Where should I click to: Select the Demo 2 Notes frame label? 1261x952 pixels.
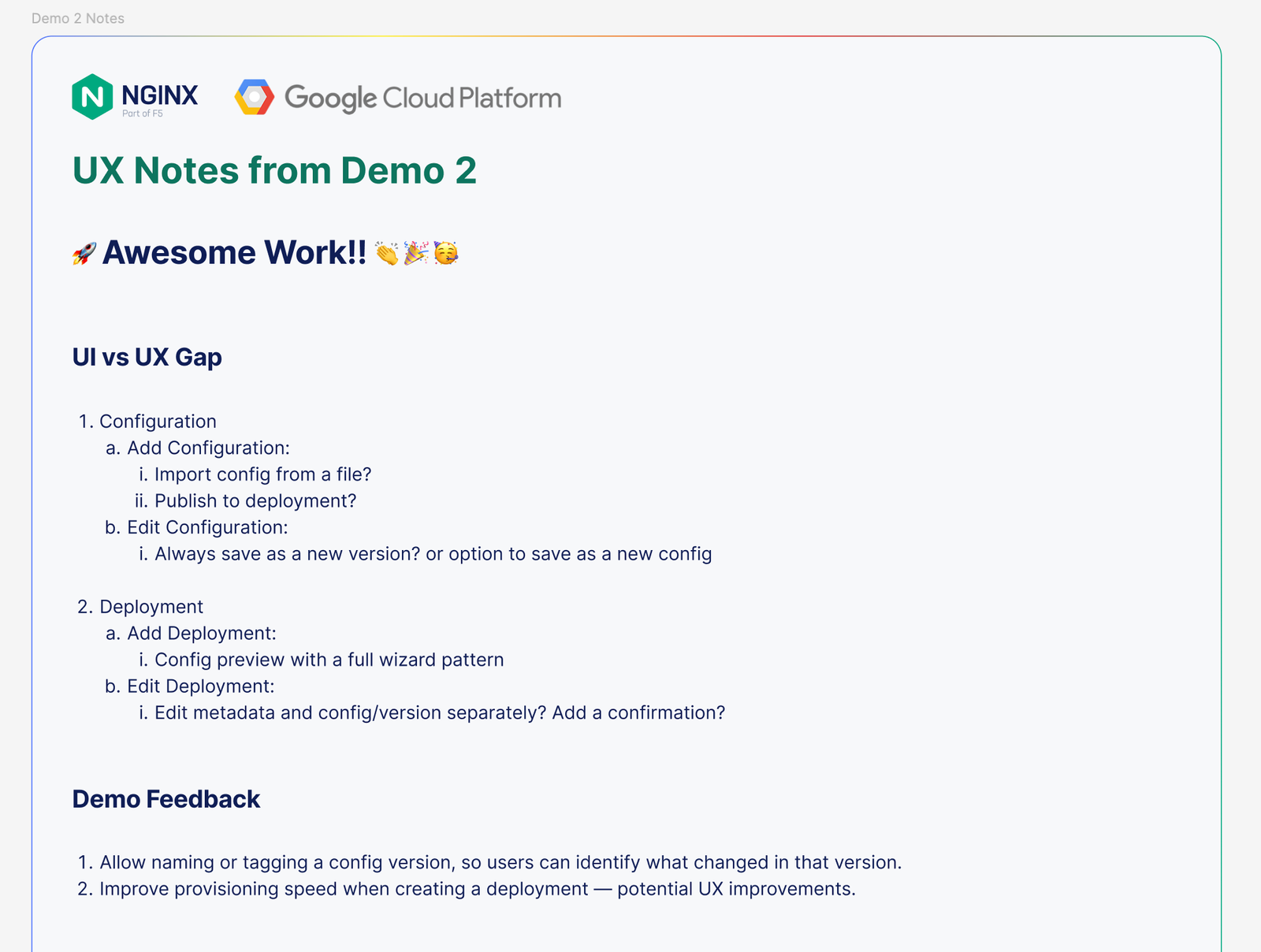click(x=78, y=18)
